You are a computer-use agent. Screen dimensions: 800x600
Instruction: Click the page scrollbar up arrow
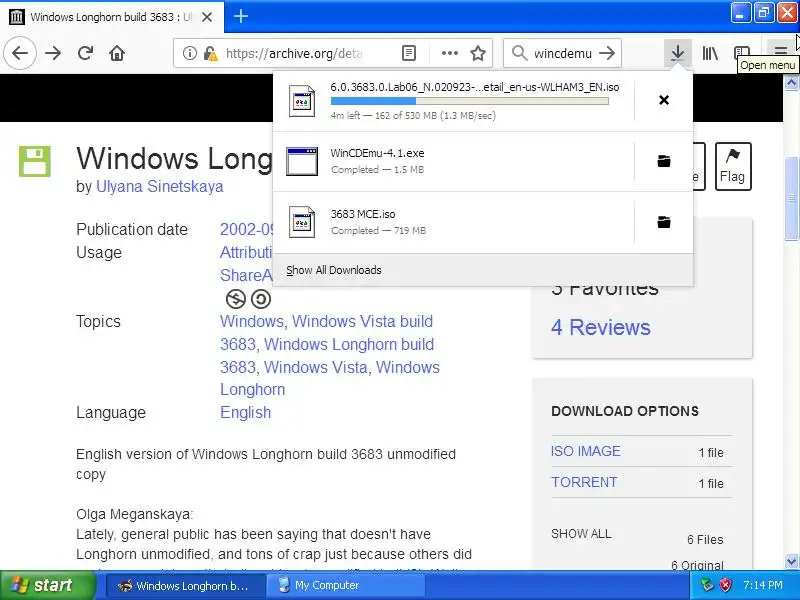(x=791, y=83)
